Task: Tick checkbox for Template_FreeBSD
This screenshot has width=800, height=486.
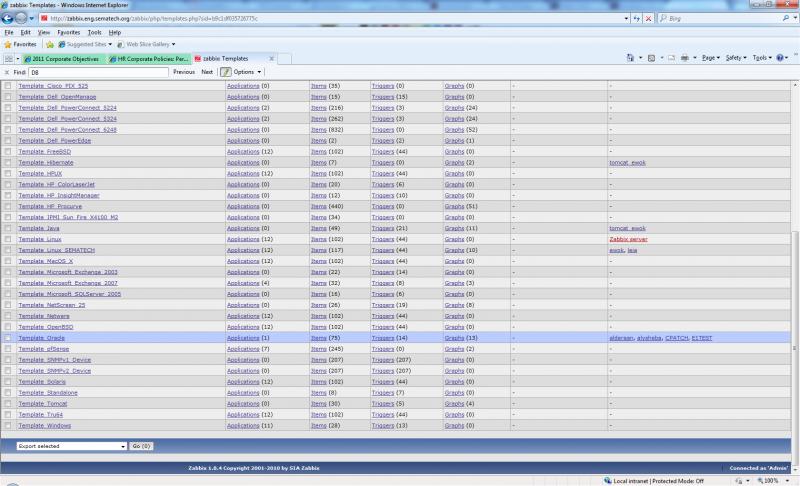Action: click(x=8, y=151)
